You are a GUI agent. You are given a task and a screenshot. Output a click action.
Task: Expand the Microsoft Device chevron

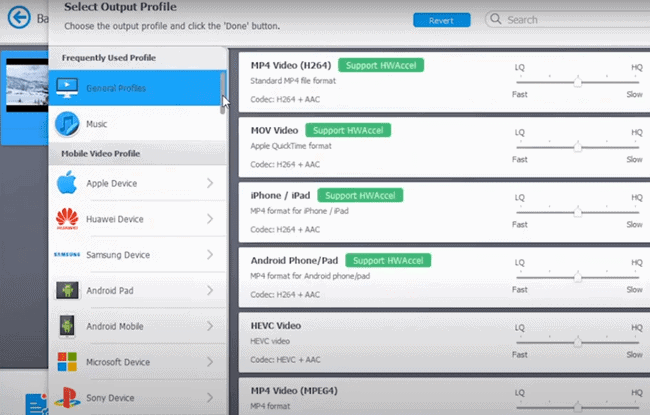coord(210,362)
